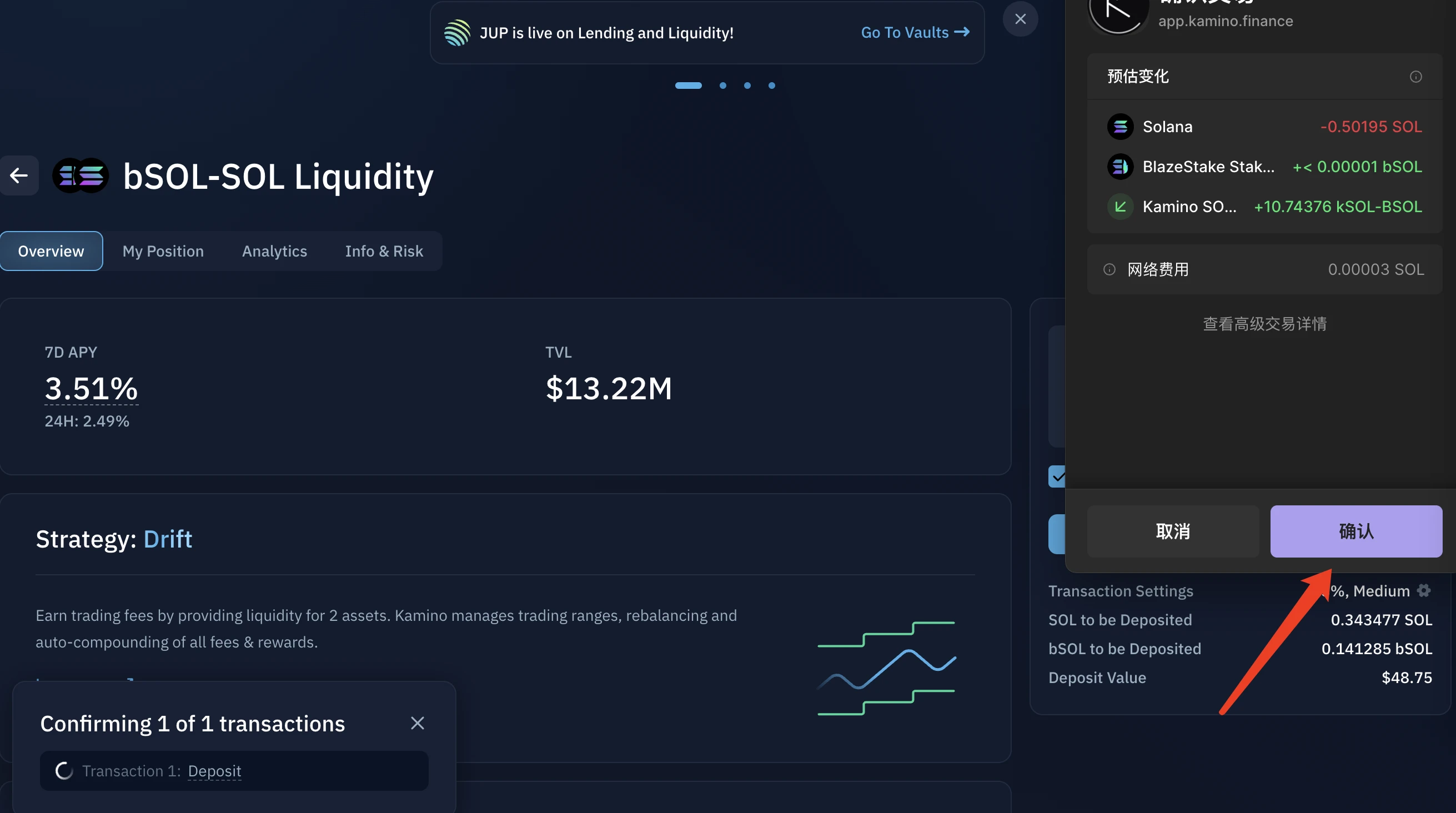Viewport: 1456px width, 813px height.
Task: Toggle the checkbox near 确认 button
Action: [1057, 476]
